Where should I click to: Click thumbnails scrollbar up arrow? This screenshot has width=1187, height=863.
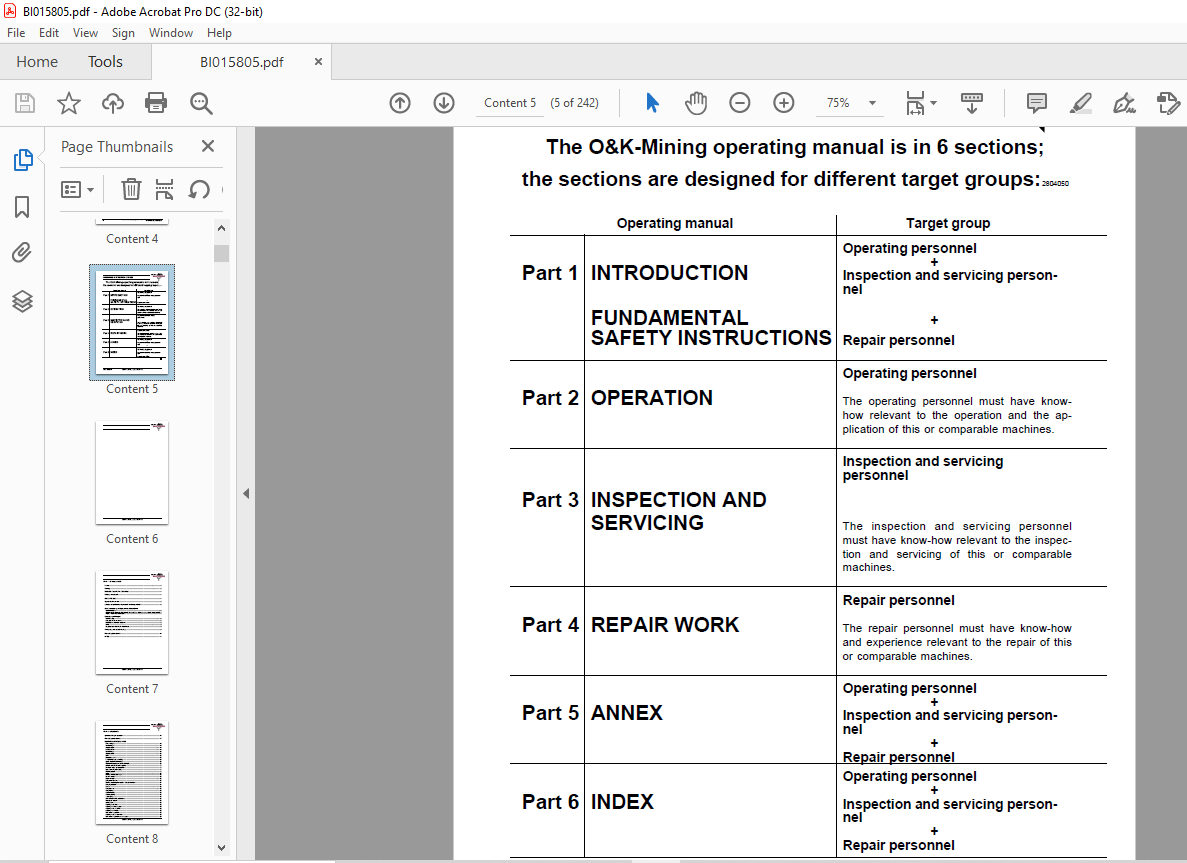click(221, 228)
